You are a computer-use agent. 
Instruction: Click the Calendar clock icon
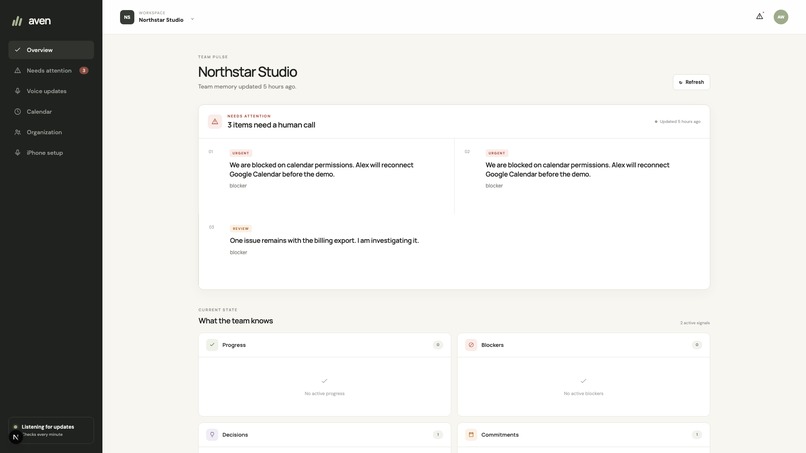click(x=17, y=112)
